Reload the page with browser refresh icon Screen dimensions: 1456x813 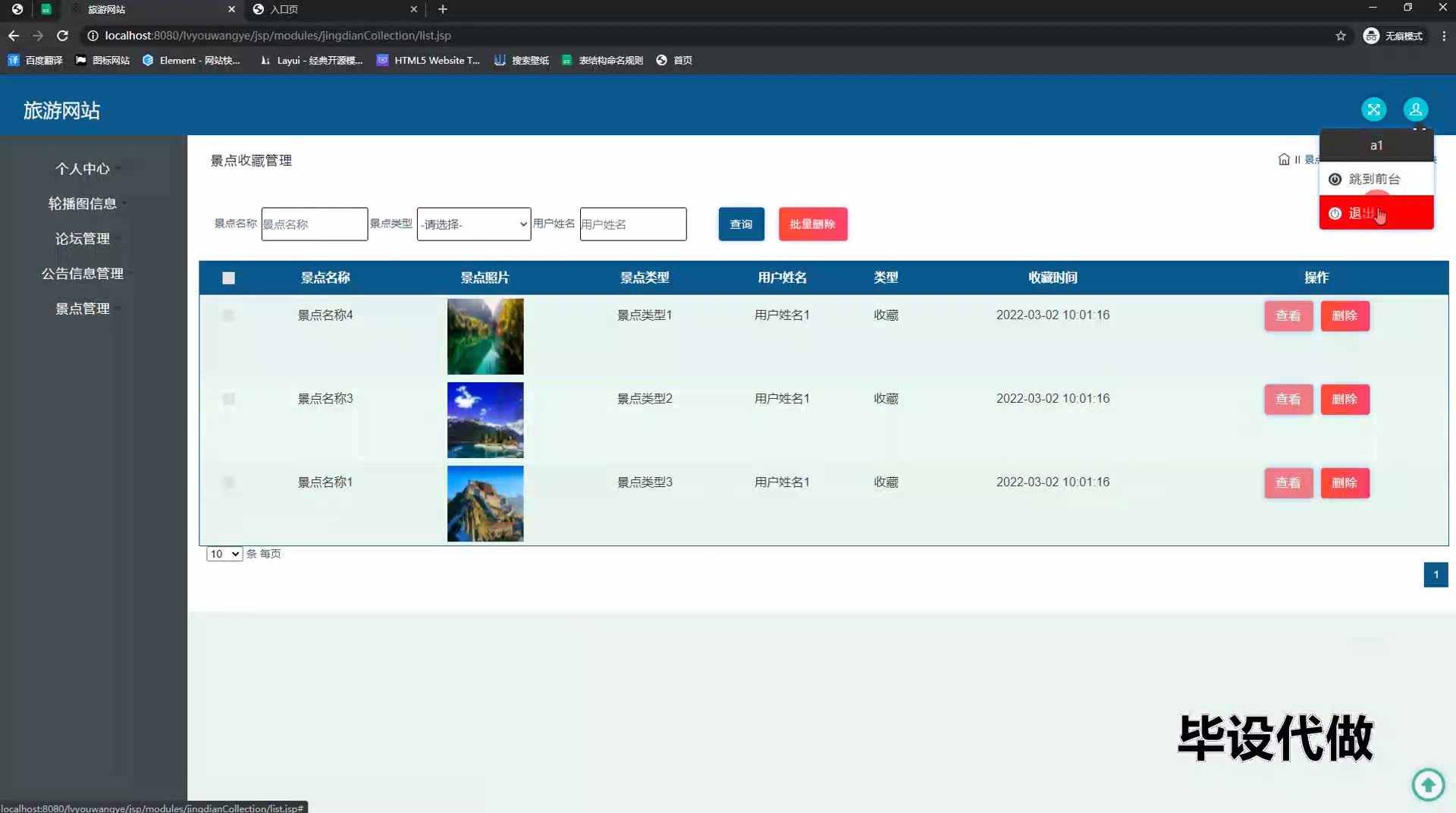pos(63,36)
